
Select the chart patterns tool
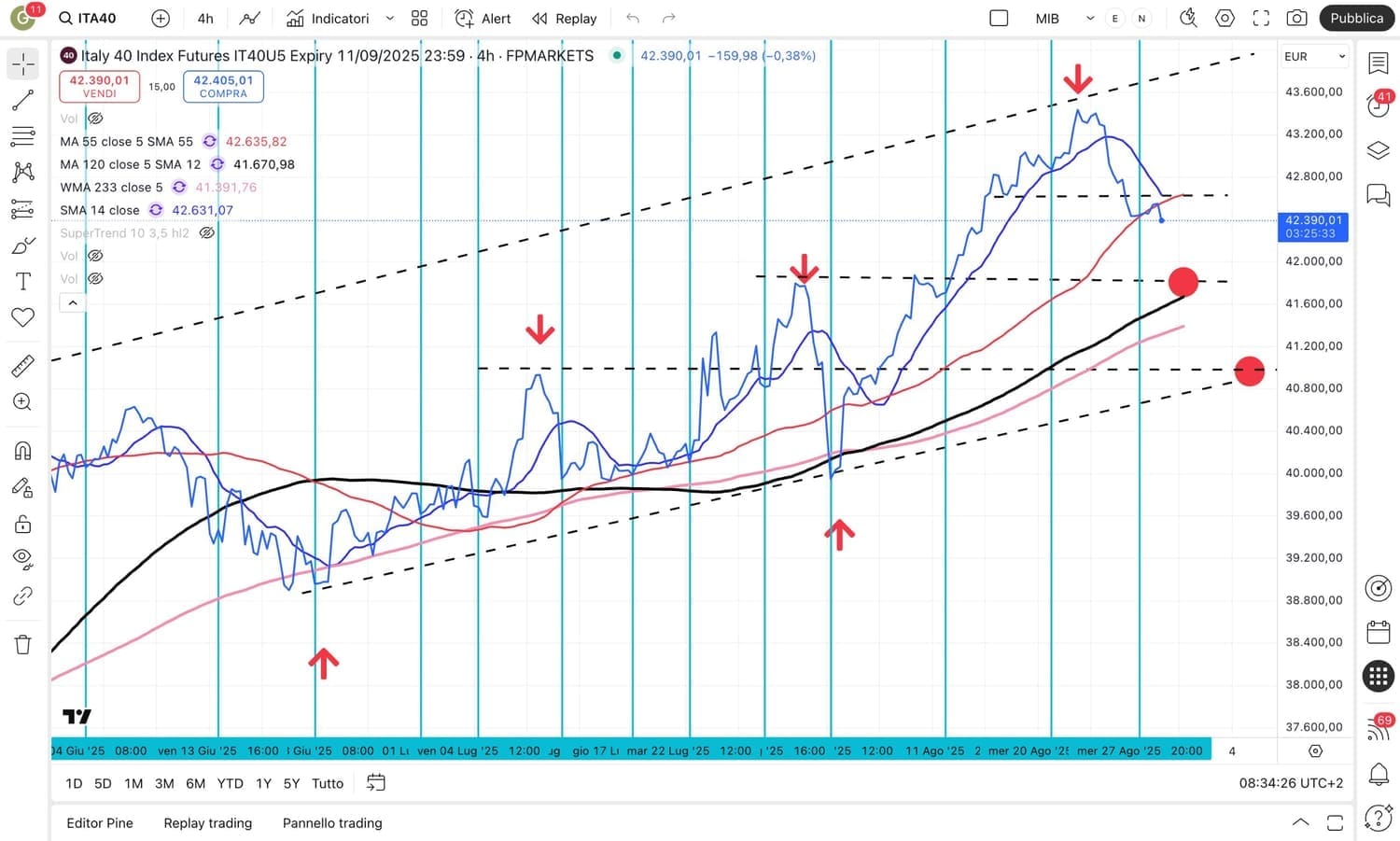click(22, 173)
